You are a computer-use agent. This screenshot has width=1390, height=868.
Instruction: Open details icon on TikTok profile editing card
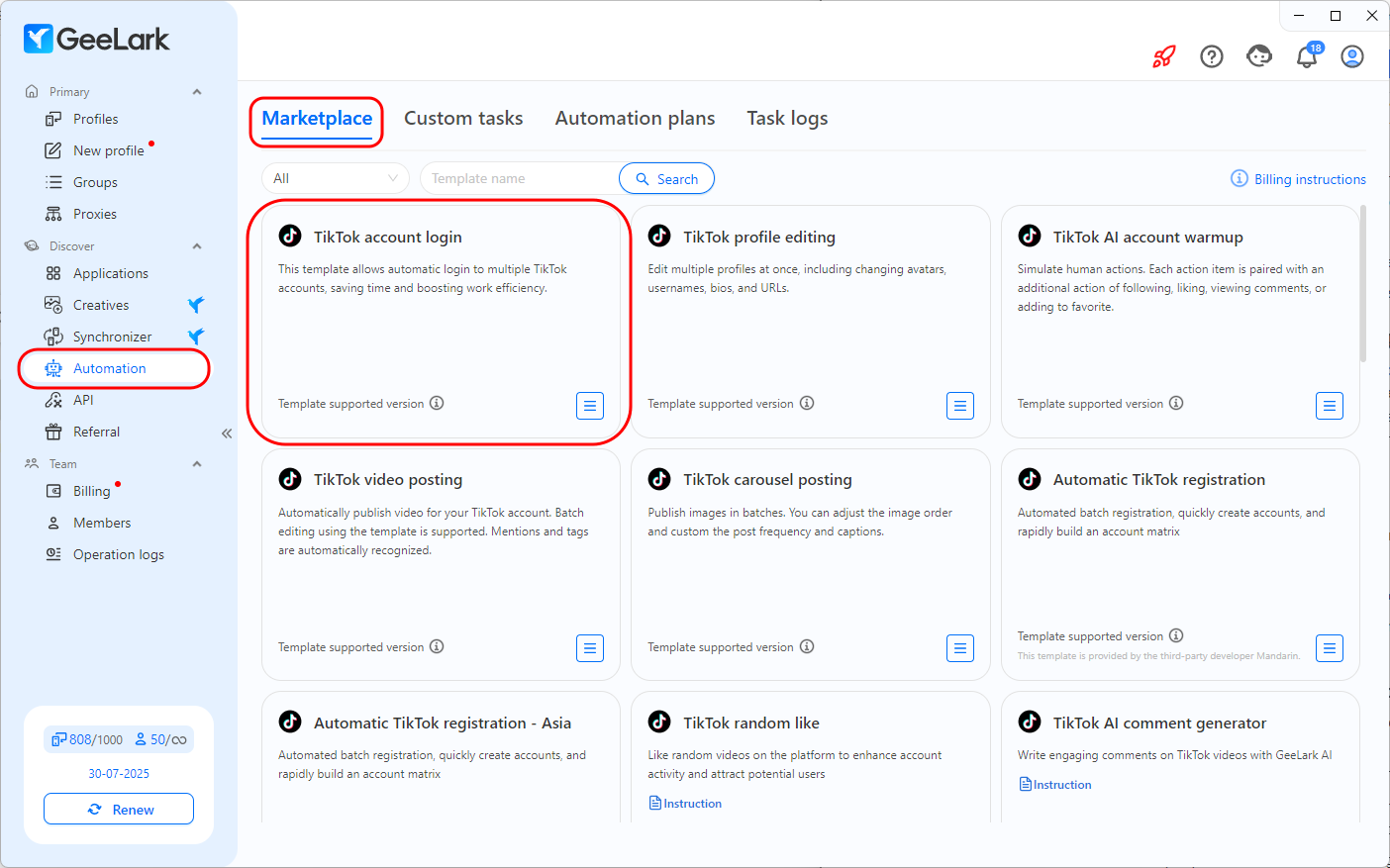pyautogui.click(x=960, y=406)
